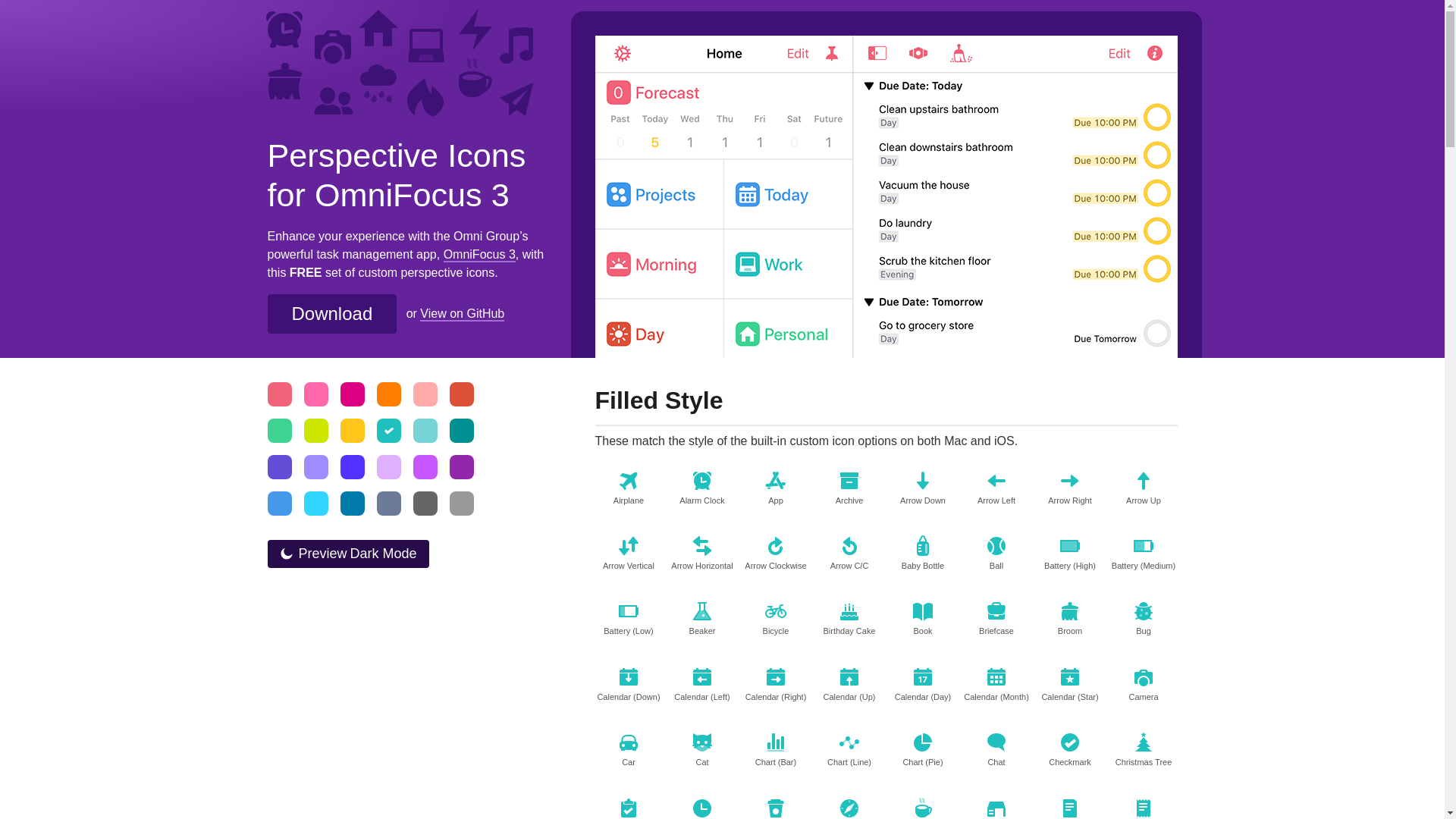Open the View on GitHub link
The image size is (1456, 819).
(x=462, y=314)
